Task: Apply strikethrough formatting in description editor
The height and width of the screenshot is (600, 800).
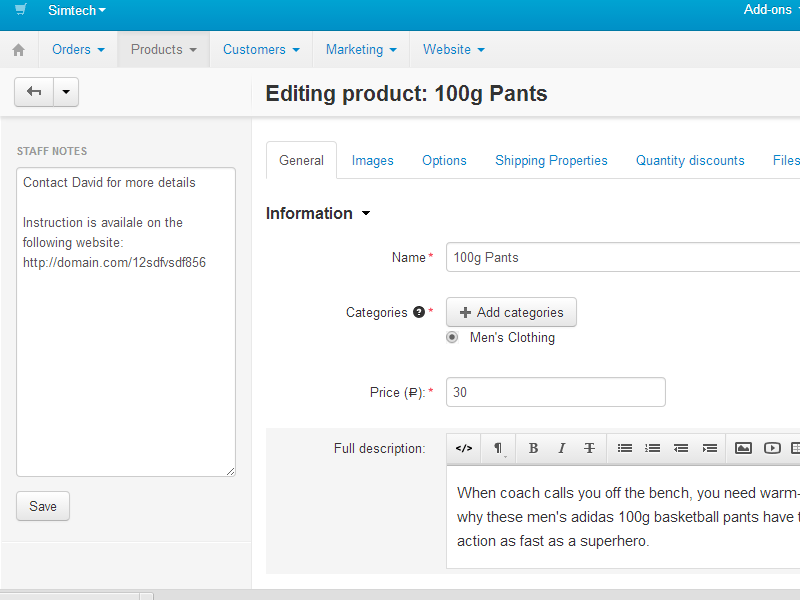Action: pos(589,448)
